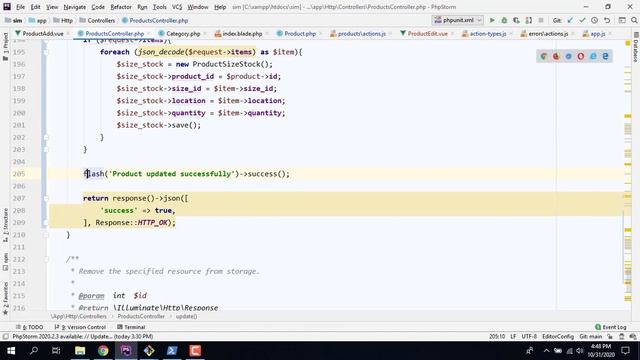Change file encoding UTF-8 in status bar
This screenshot has width=640, height=360.
click(529, 337)
